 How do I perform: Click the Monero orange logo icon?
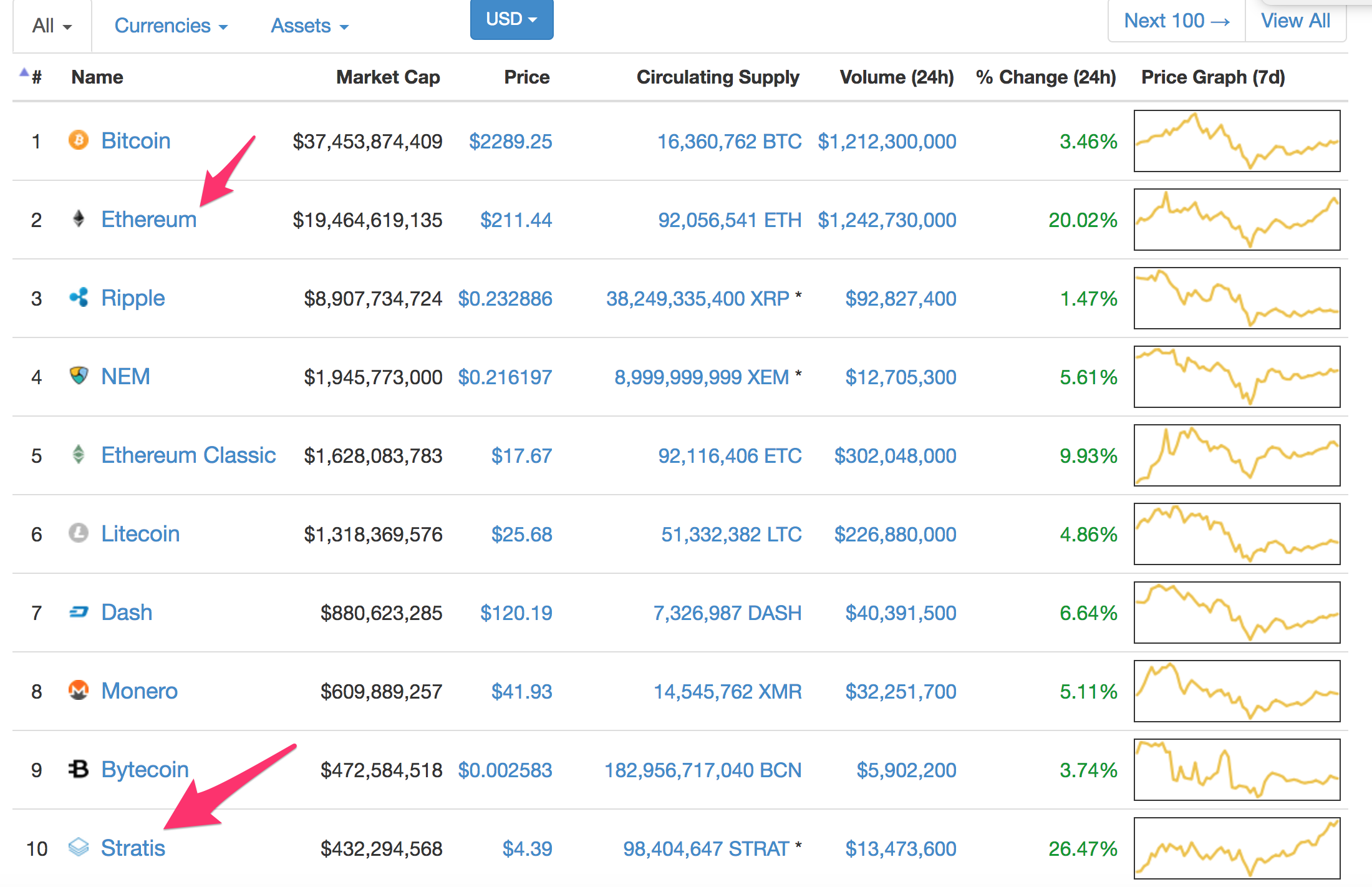point(78,691)
